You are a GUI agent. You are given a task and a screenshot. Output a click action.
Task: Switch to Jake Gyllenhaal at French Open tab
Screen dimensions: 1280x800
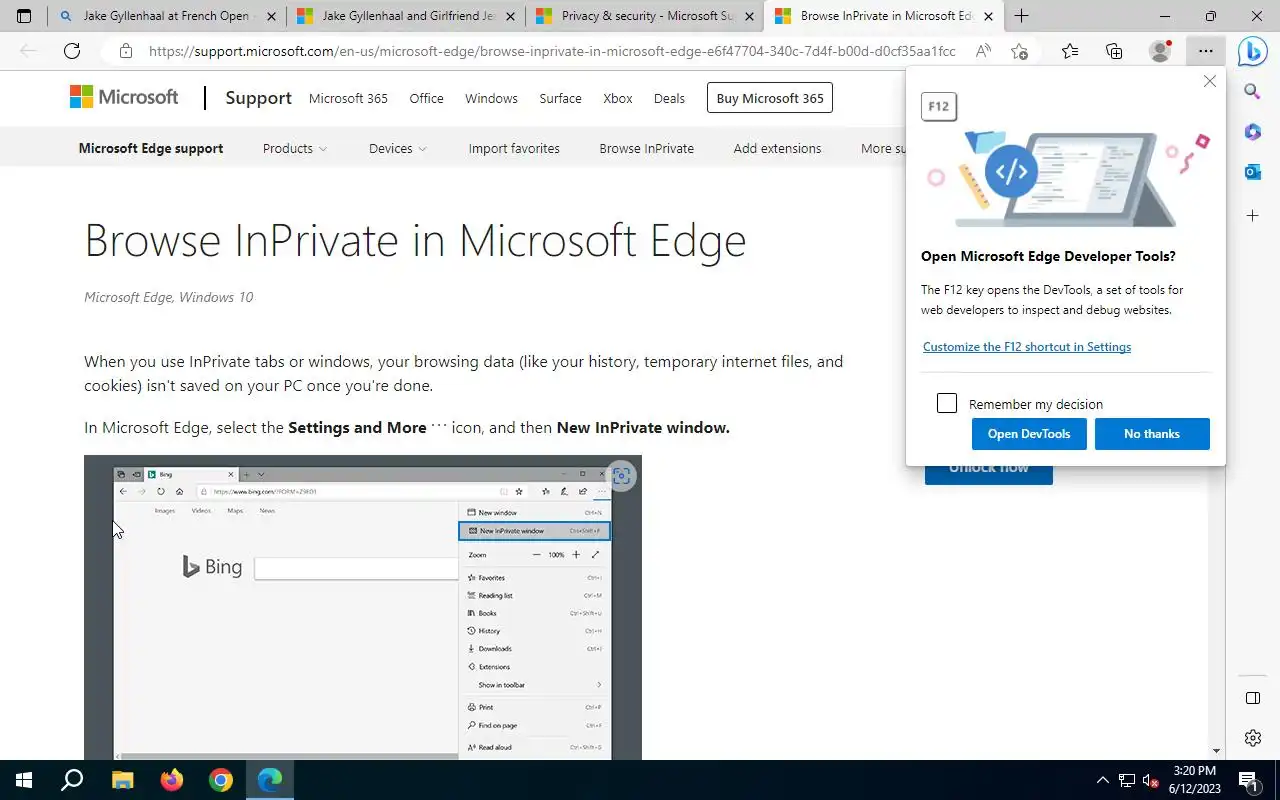[167, 16]
